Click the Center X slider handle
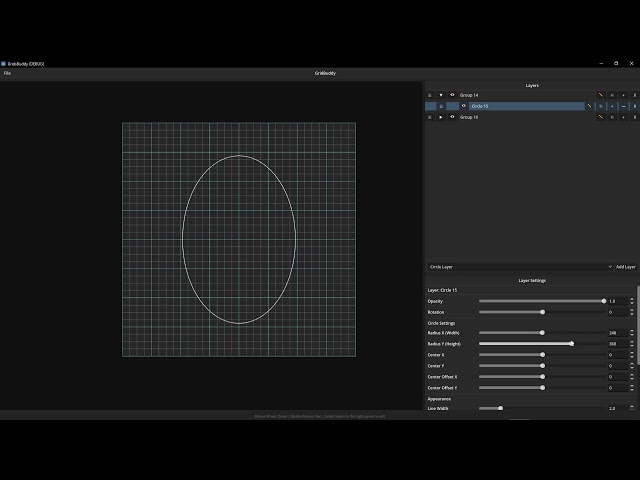 pyautogui.click(x=542, y=355)
